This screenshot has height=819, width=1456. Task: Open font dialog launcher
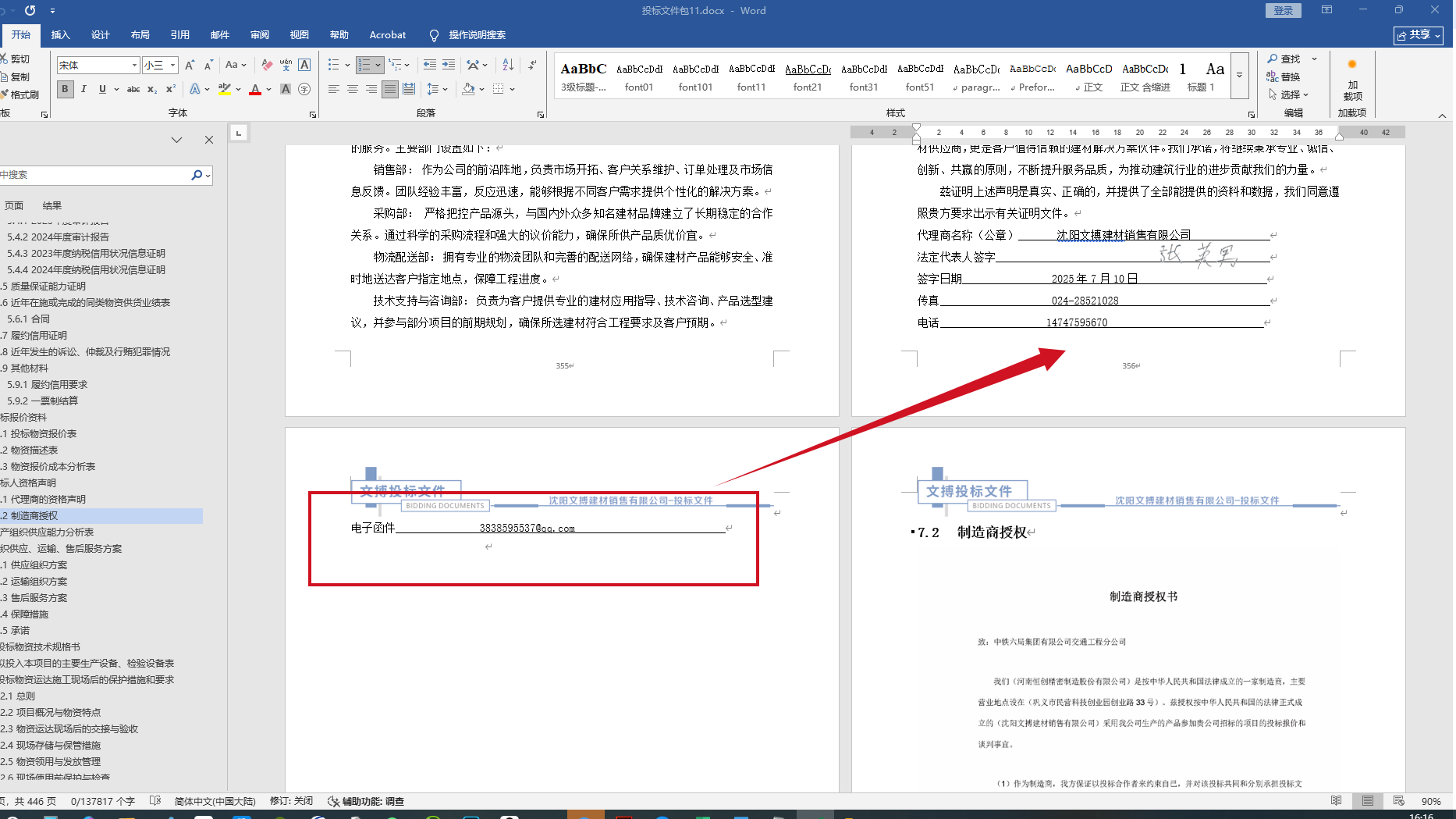pos(313,114)
